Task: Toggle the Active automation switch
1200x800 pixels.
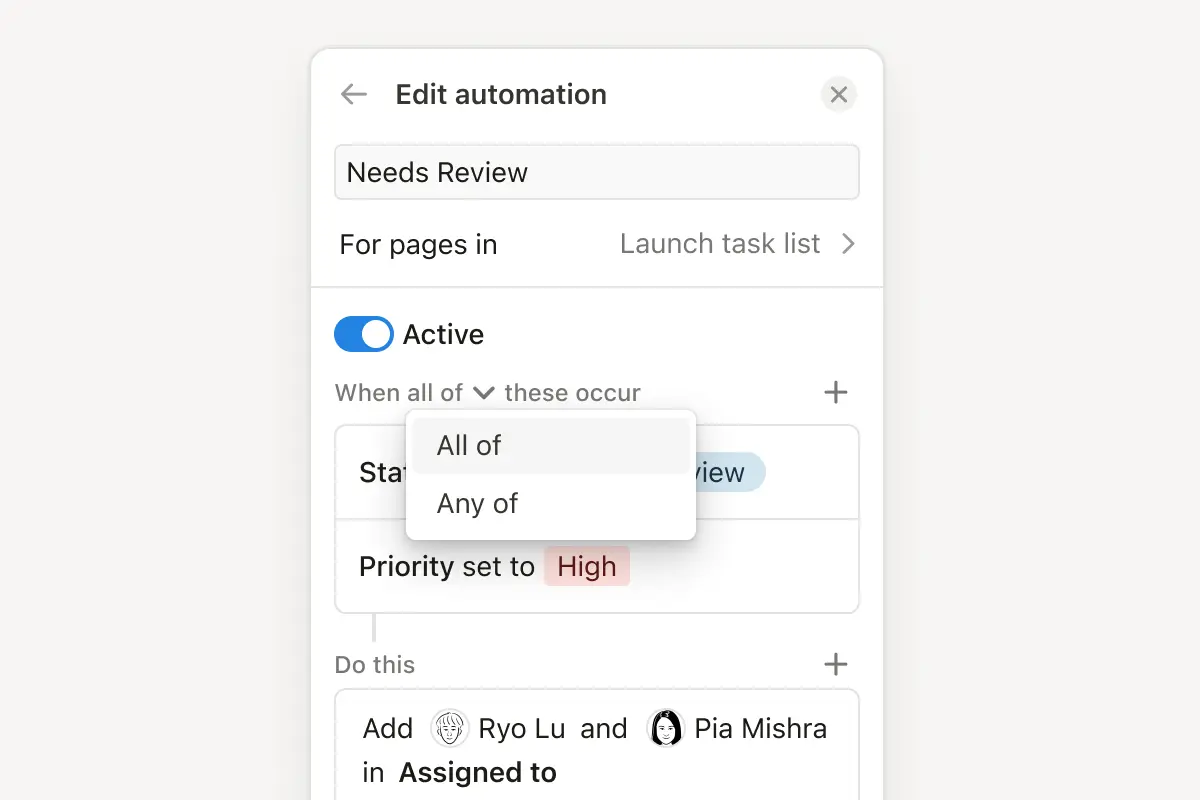Action: (x=364, y=334)
